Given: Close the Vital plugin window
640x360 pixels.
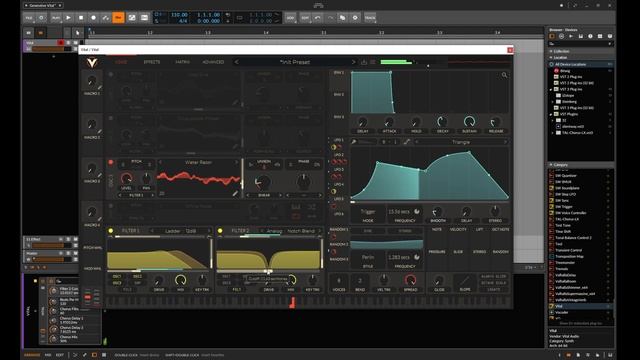Looking at the screenshot, I should coord(510,50).
